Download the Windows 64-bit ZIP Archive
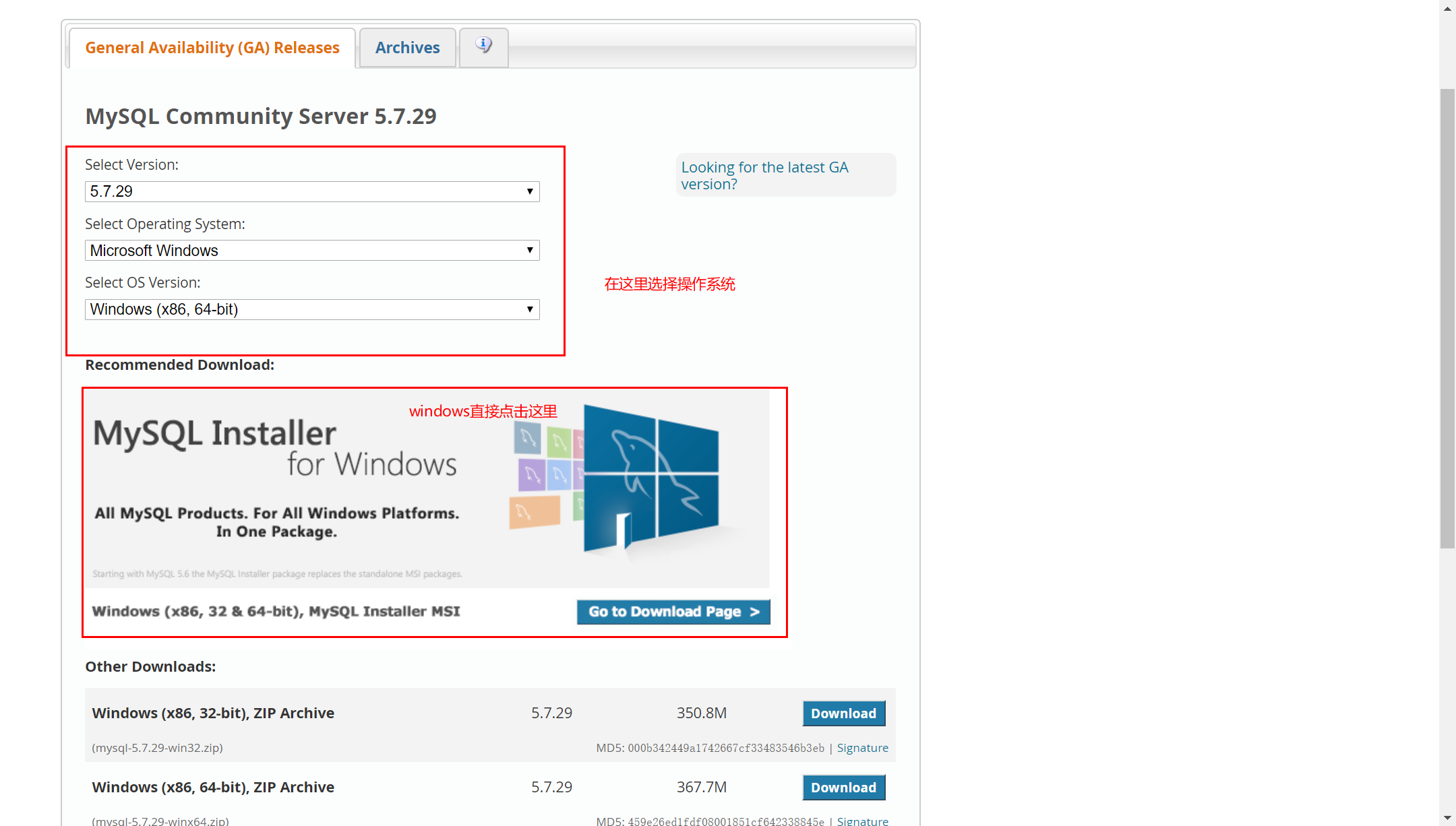The width and height of the screenshot is (1456, 826). [843, 788]
